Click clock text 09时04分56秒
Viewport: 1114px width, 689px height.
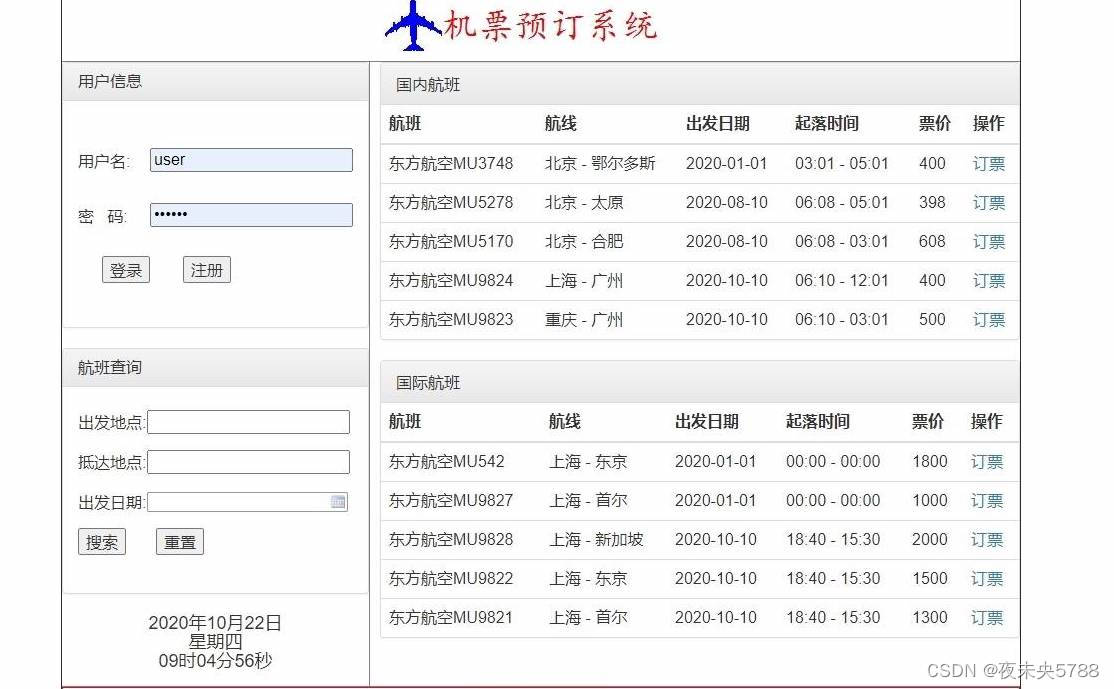[x=215, y=661]
